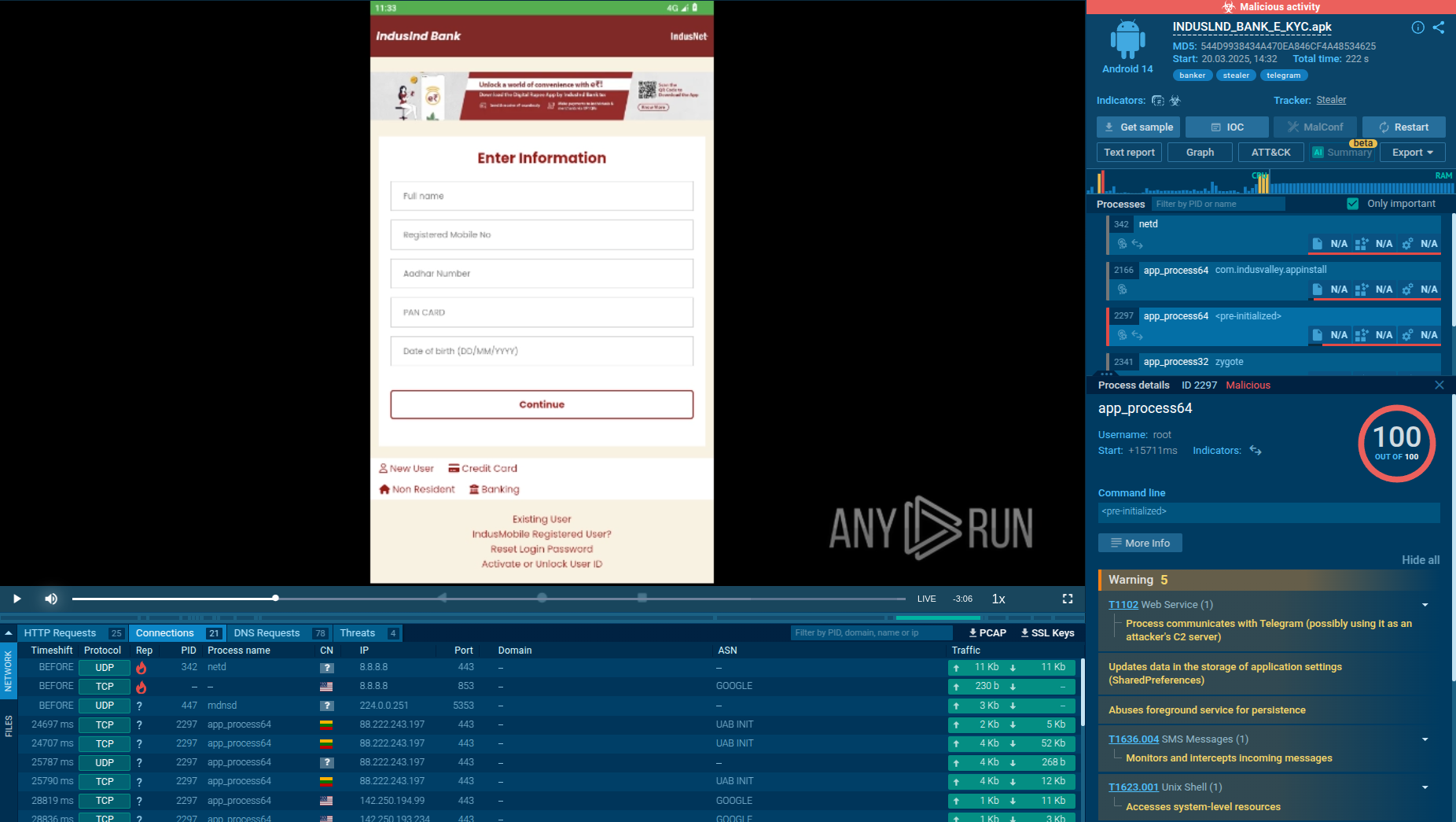The width and height of the screenshot is (1456, 822).
Task: Select the NETWORK side tab
Action: click(8, 671)
